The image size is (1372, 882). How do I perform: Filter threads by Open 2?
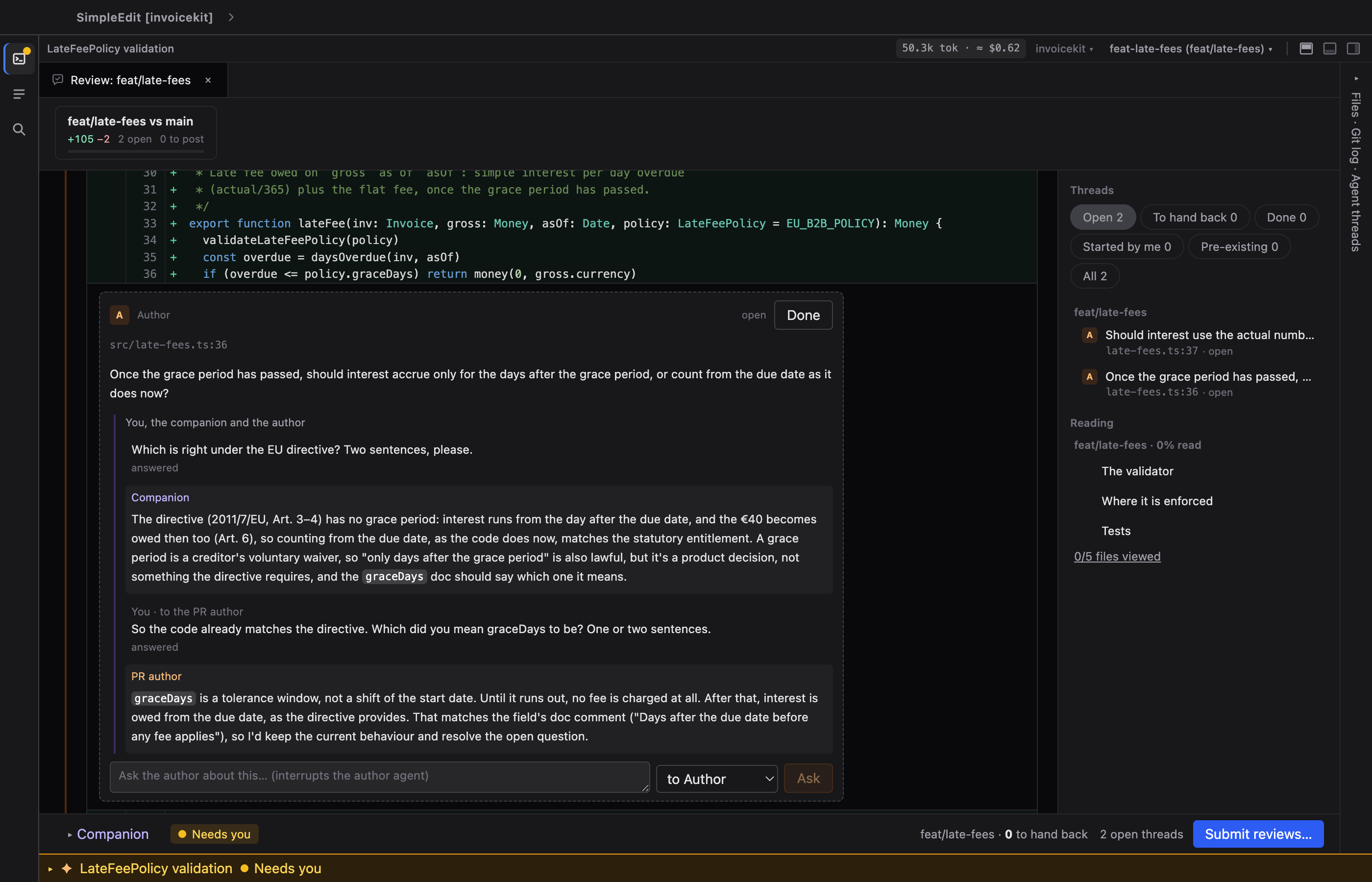1102,218
